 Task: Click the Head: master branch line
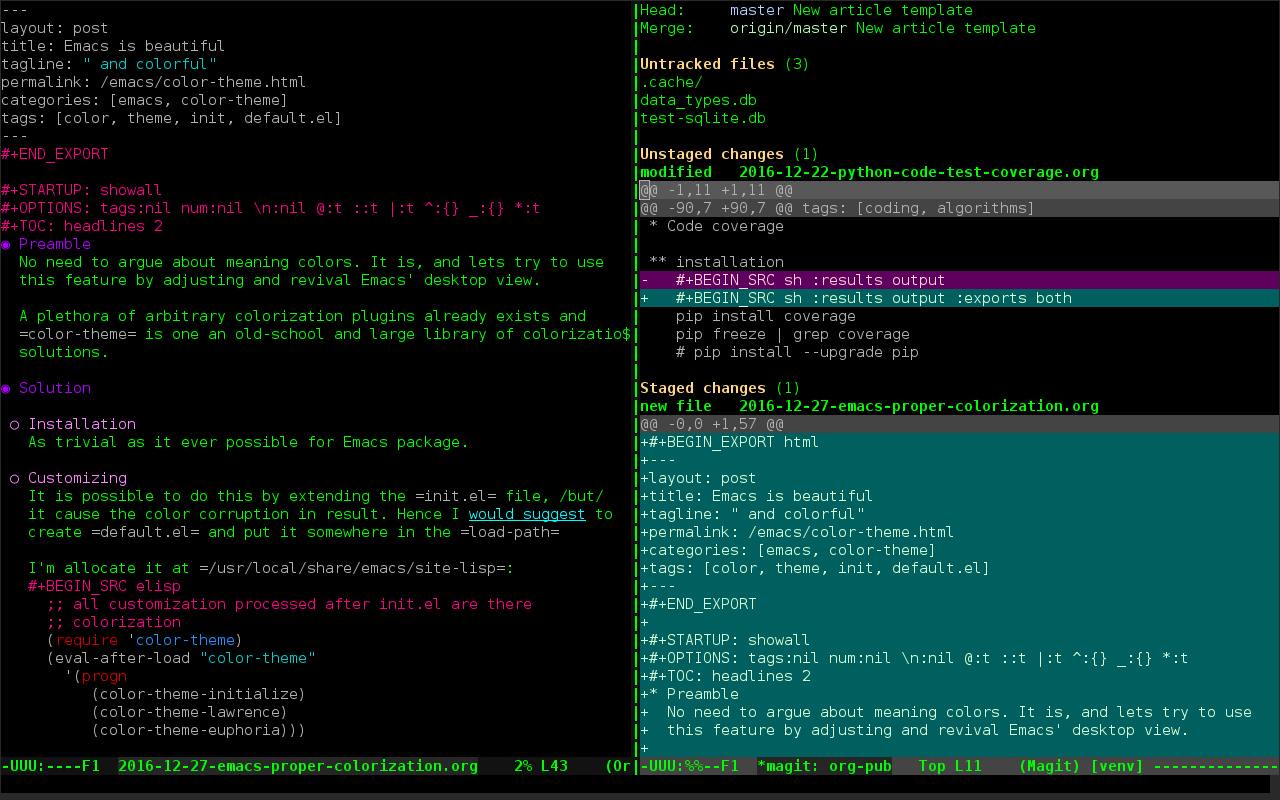(806, 10)
